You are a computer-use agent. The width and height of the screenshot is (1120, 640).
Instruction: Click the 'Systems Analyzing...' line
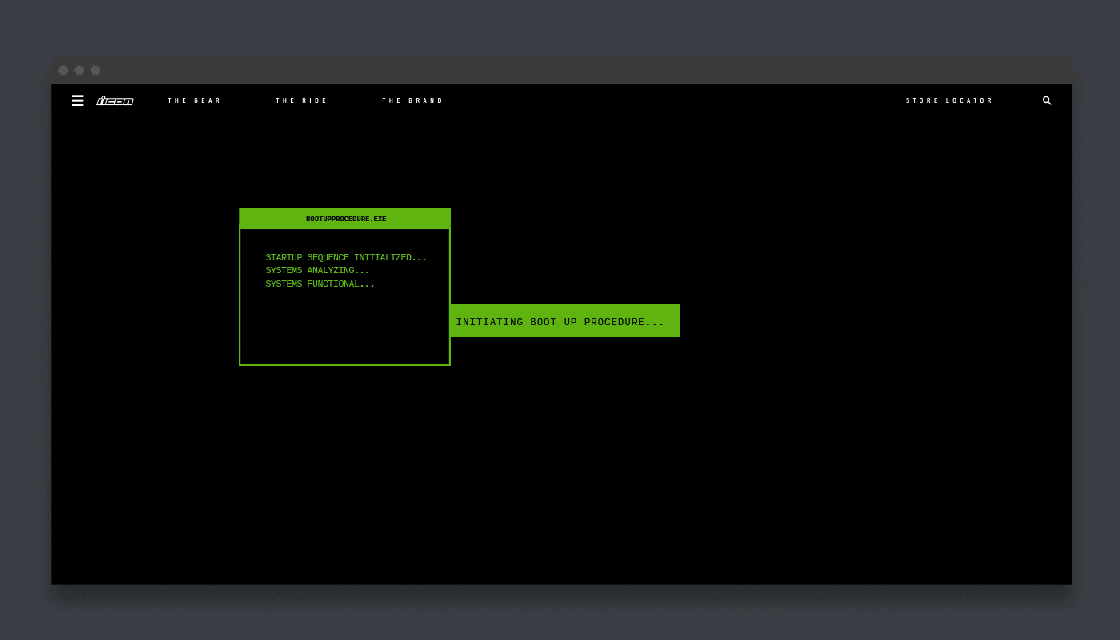pyautogui.click(x=317, y=270)
